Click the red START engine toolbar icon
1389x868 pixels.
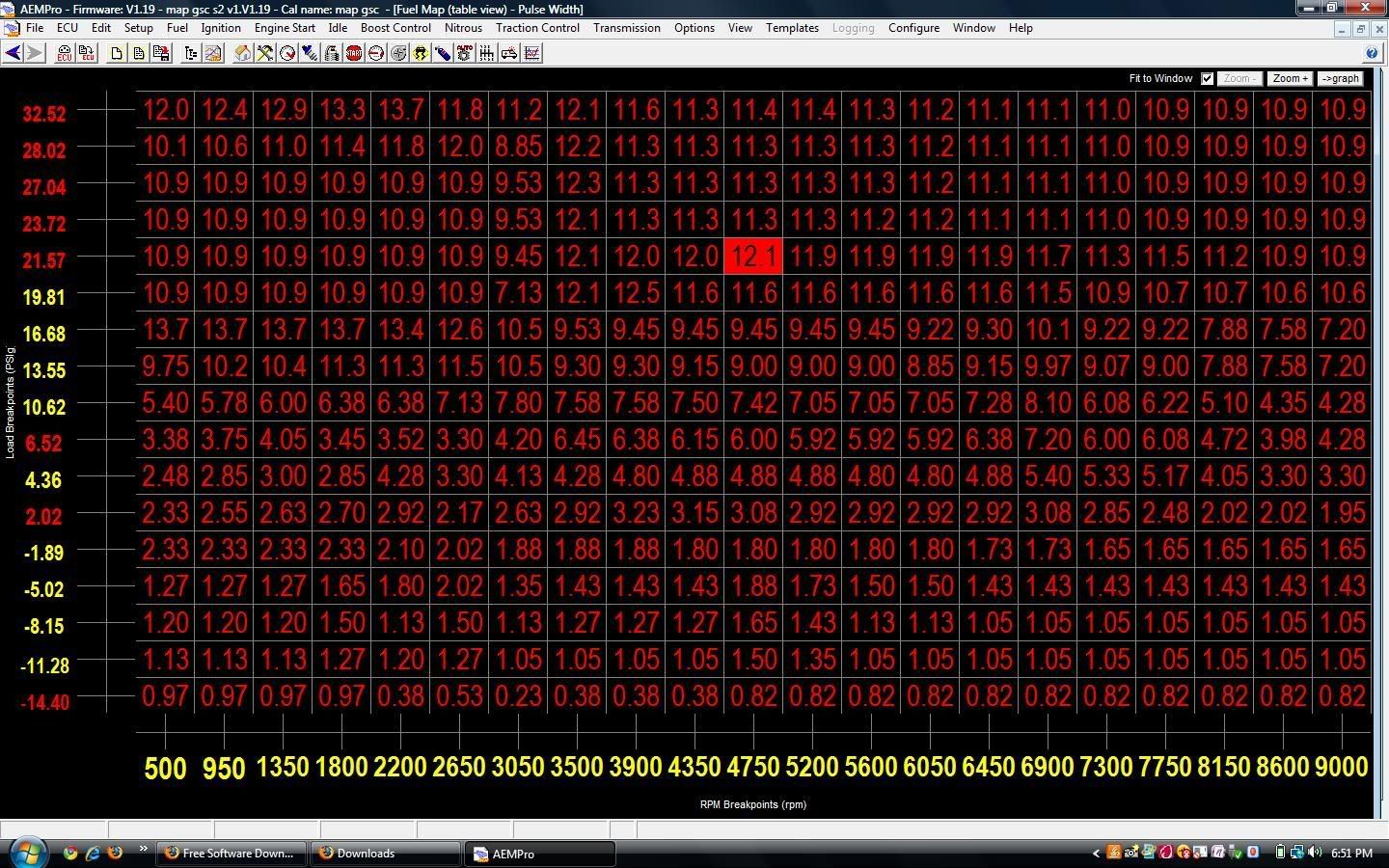[x=354, y=53]
